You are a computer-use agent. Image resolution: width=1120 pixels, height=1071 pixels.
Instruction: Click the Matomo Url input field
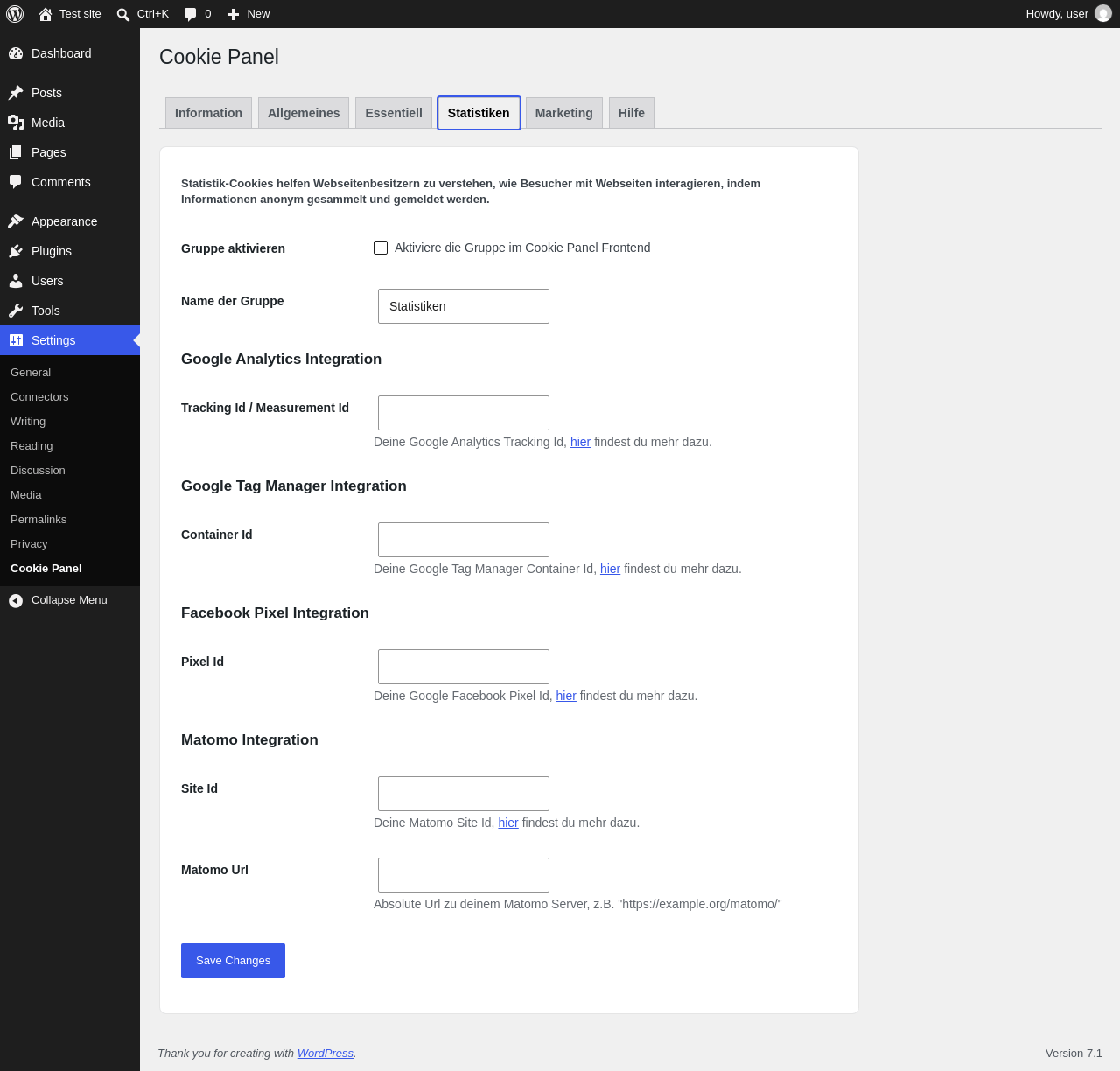click(464, 875)
